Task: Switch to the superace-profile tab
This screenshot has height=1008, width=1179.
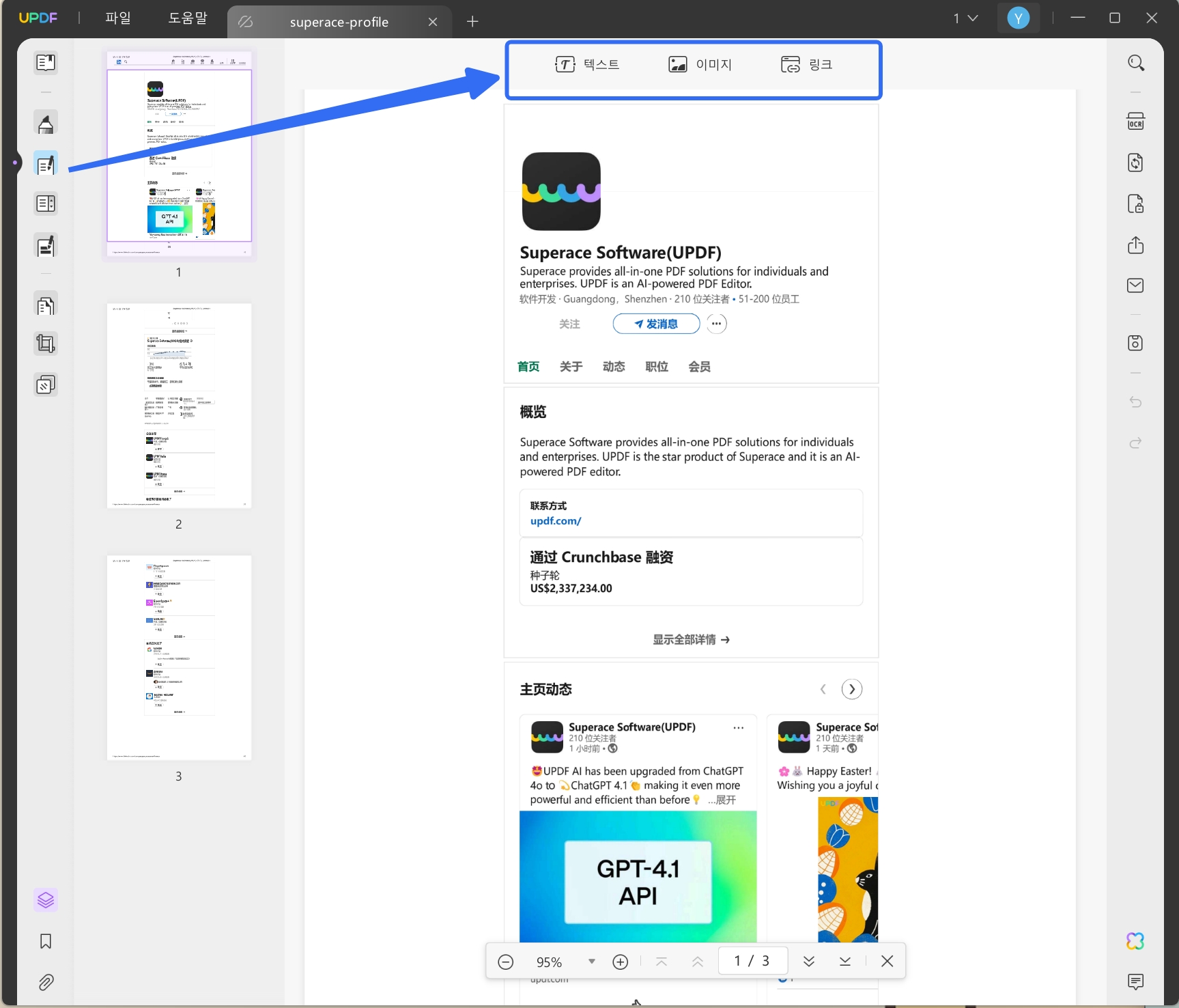Action: (339, 22)
